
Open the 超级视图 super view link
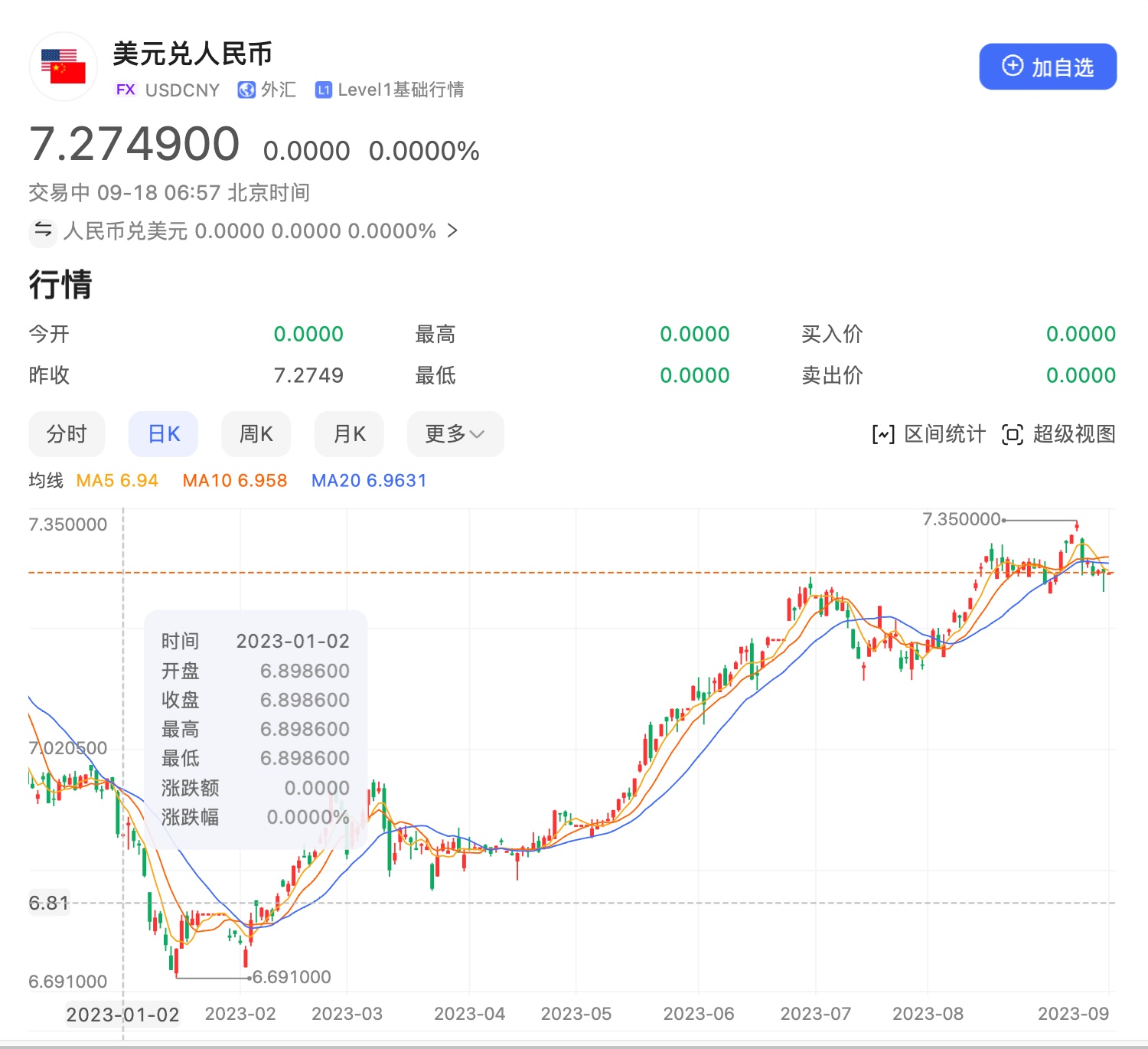pyautogui.click(x=1073, y=434)
